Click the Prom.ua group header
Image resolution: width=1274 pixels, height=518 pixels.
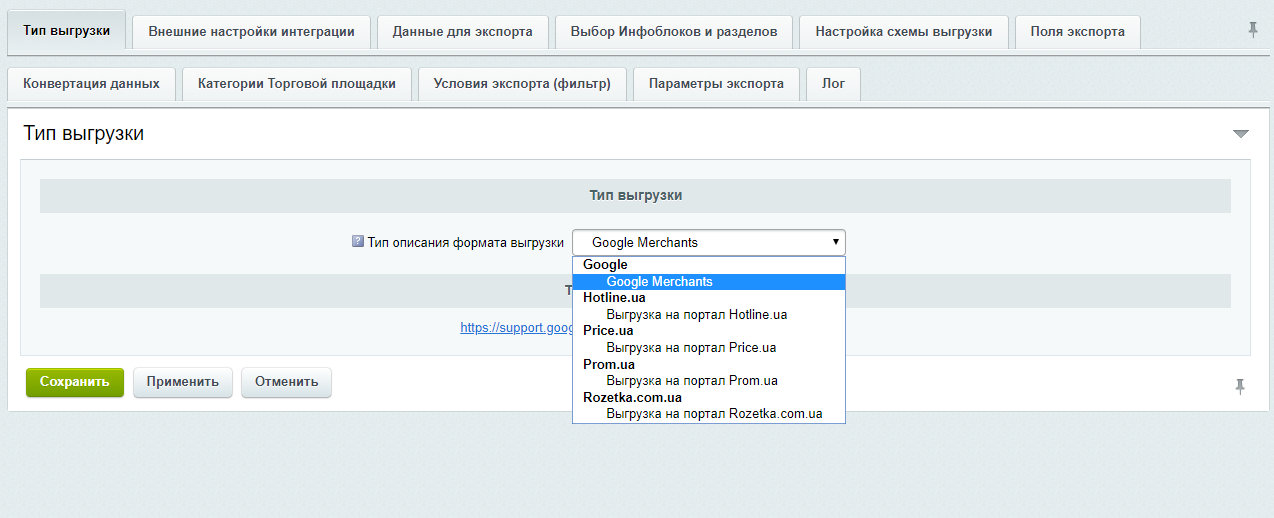coord(609,364)
